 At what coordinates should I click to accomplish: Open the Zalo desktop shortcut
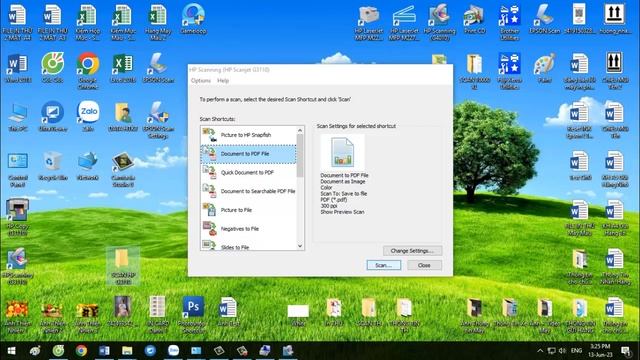pos(88,116)
